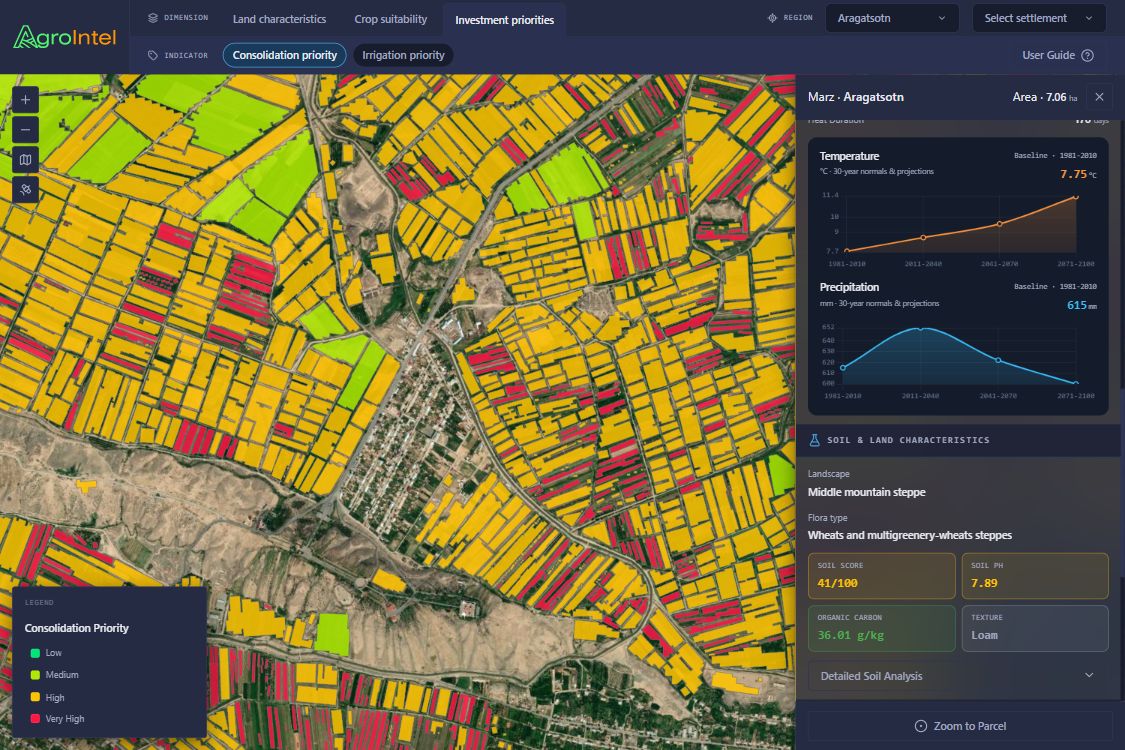Click the chevron on Detailed Soil Analysis

(1089, 675)
